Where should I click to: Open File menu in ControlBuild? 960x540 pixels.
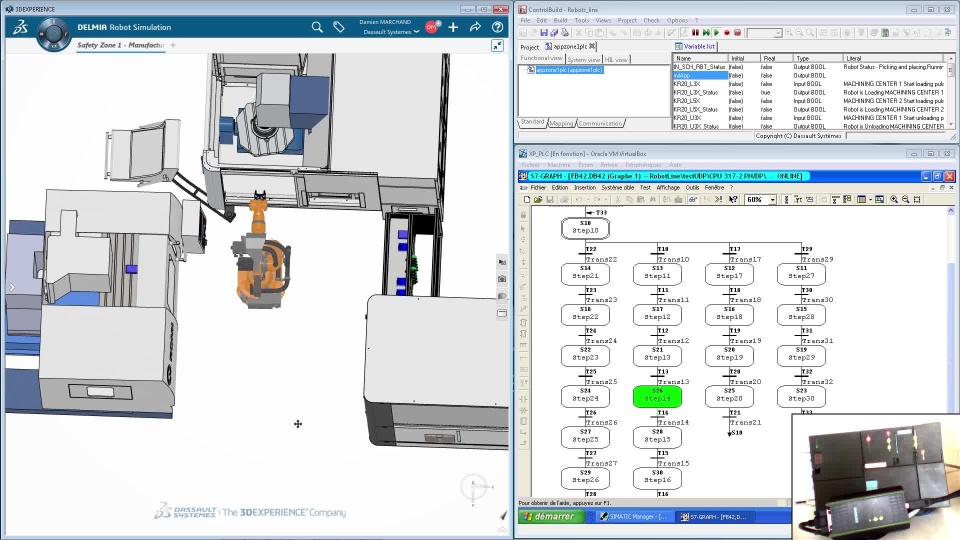click(x=525, y=20)
